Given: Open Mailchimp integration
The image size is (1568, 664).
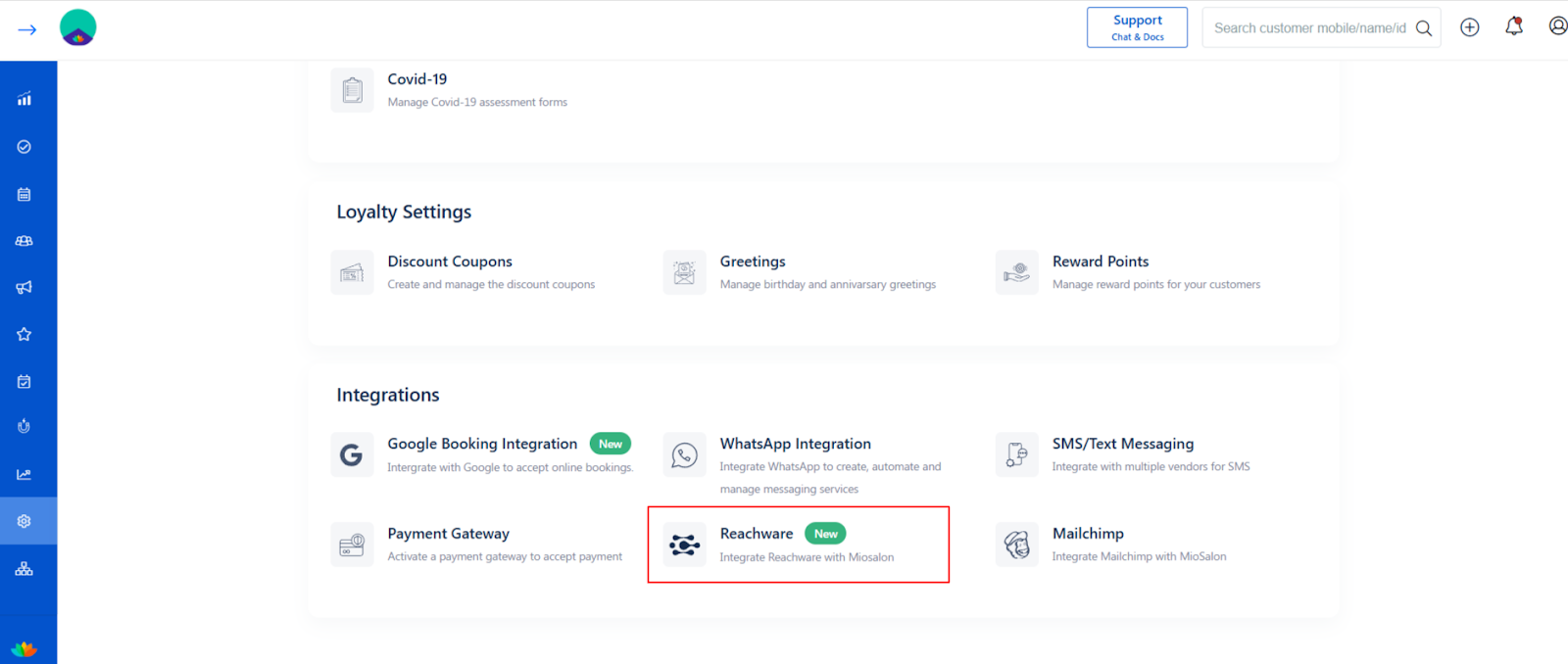Looking at the screenshot, I should tap(1088, 534).
